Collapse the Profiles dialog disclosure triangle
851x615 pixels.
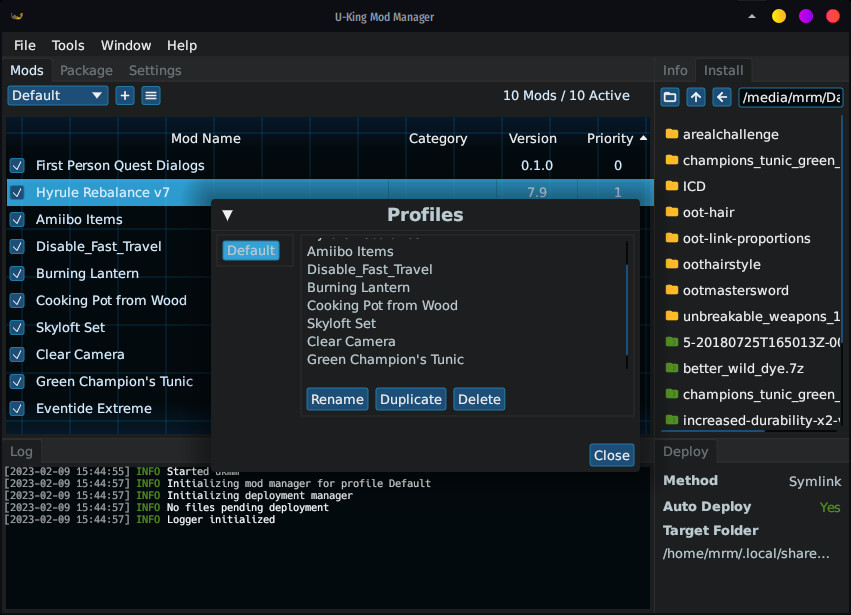(x=227, y=214)
